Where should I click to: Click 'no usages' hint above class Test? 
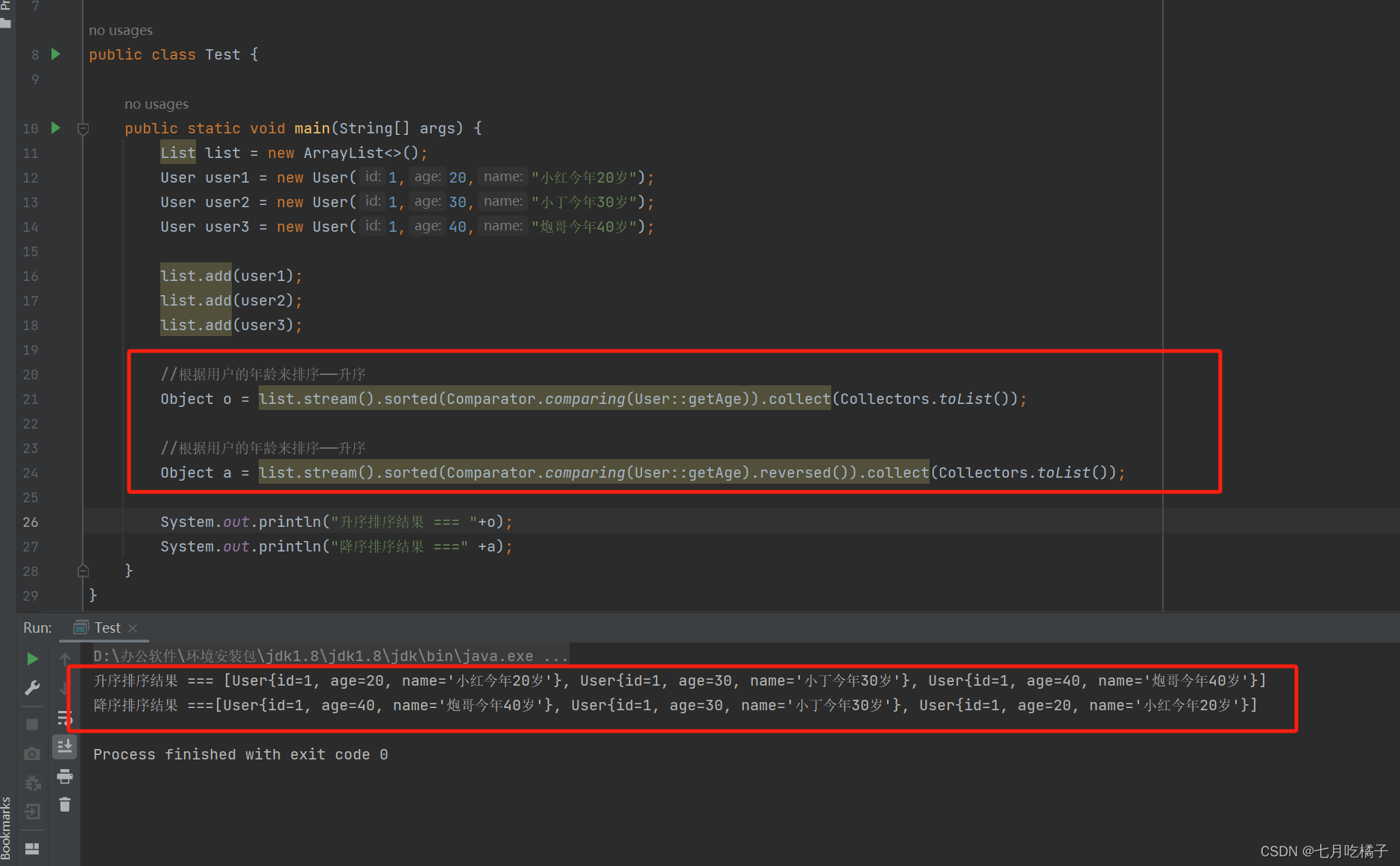tap(121, 31)
